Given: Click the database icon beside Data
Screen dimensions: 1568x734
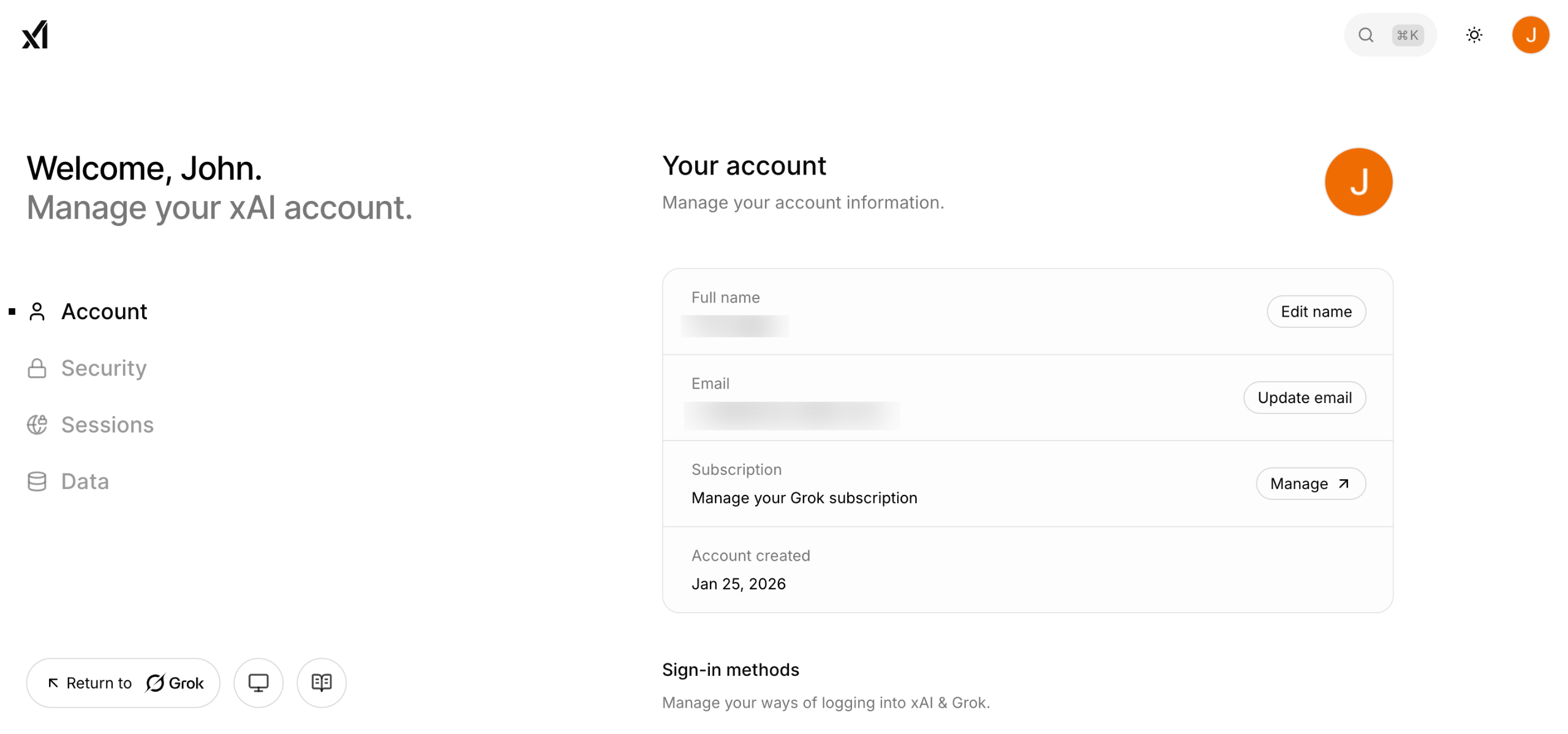Looking at the screenshot, I should [37, 482].
